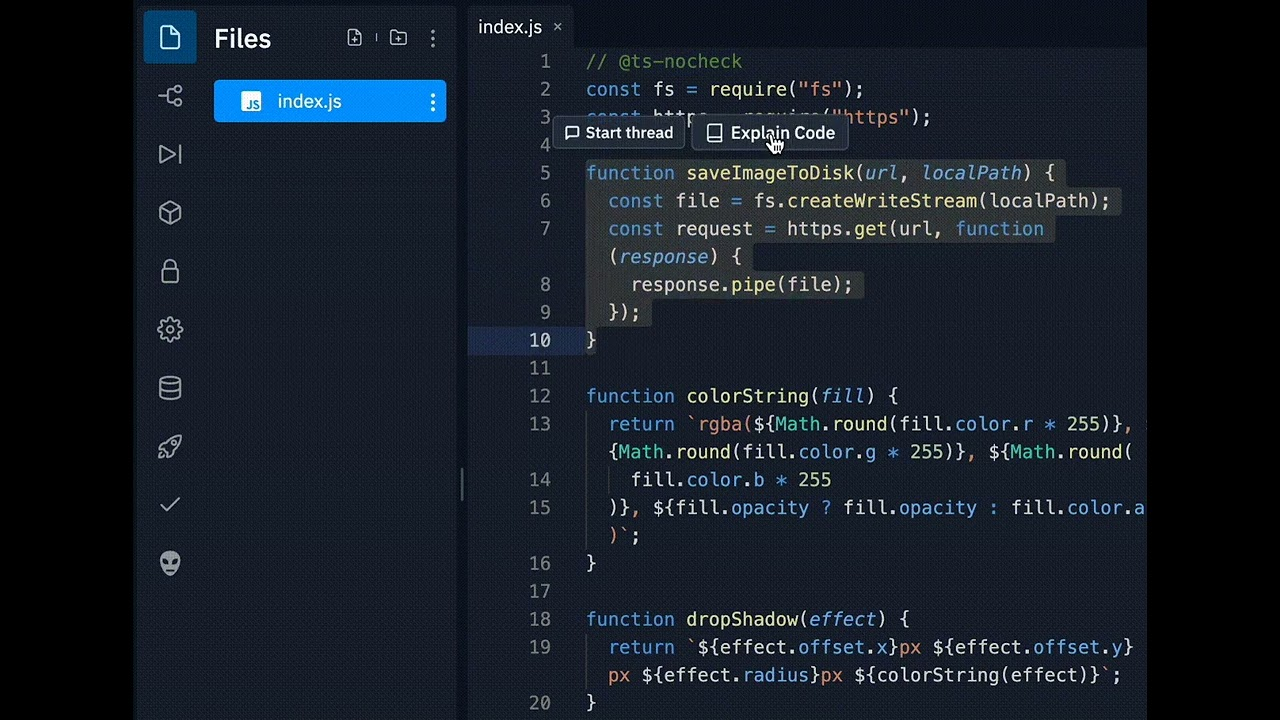
Task: Click the Start thread button
Action: click(619, 133)
